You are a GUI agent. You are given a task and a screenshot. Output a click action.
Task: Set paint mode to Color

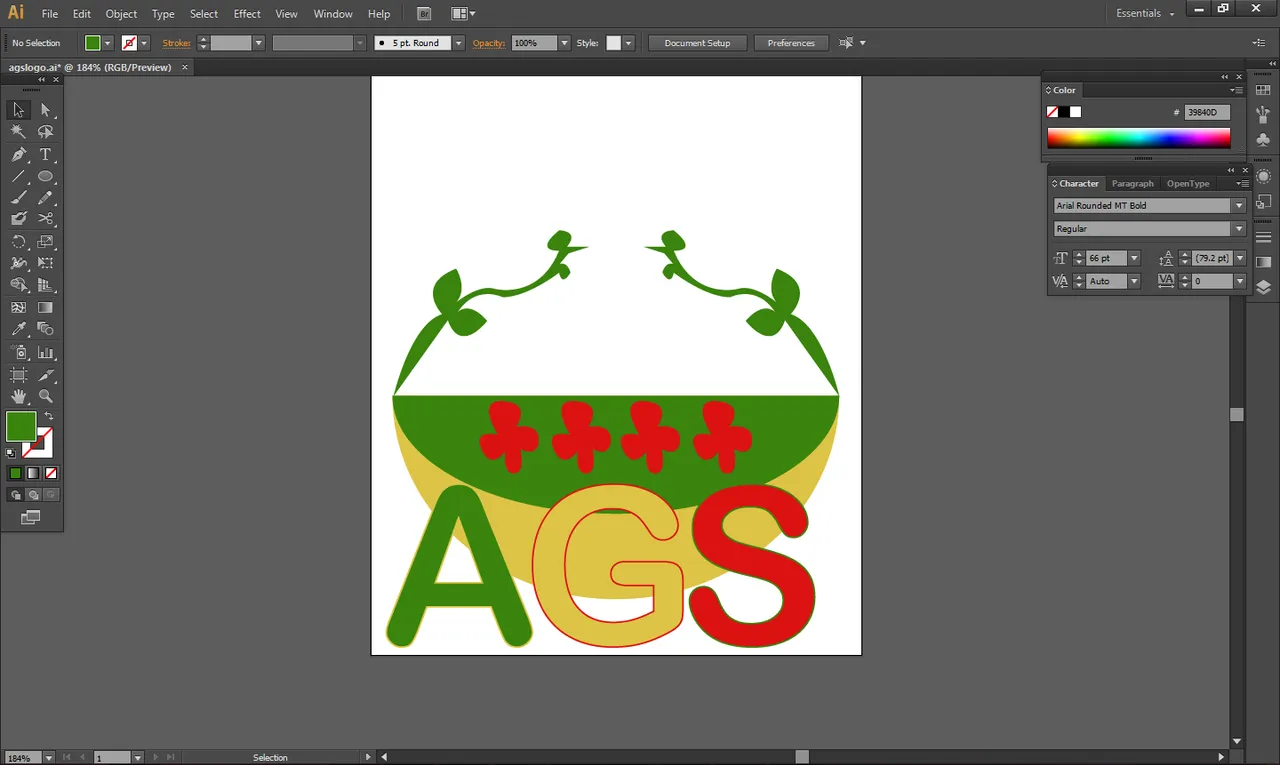15,473
